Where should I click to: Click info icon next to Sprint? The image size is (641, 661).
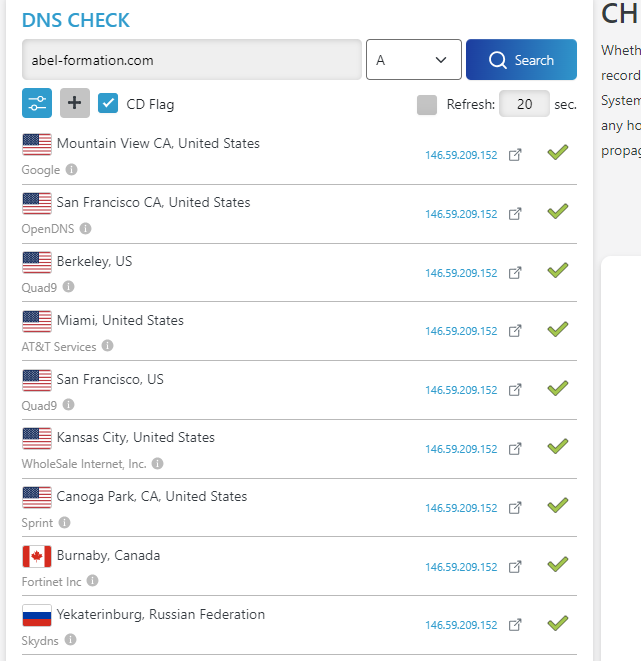click(64, 523)
